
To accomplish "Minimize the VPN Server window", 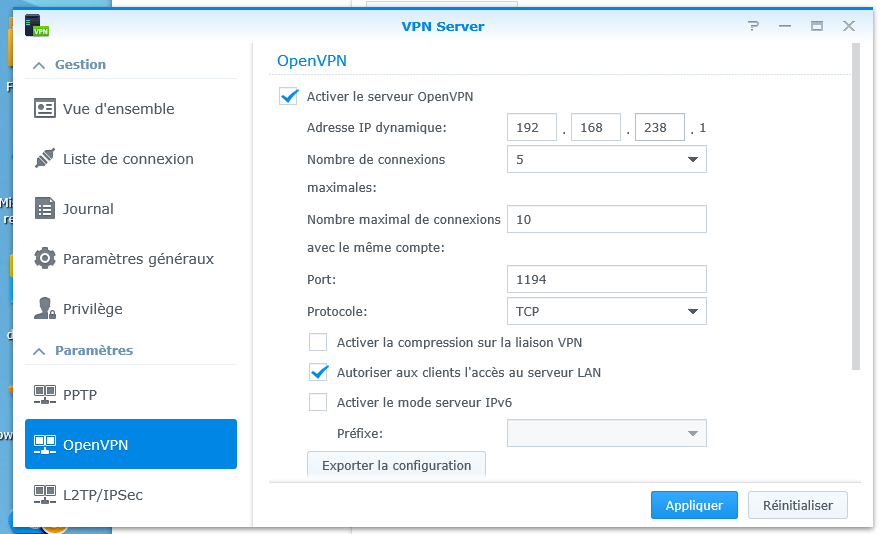I will coord(785,26).
